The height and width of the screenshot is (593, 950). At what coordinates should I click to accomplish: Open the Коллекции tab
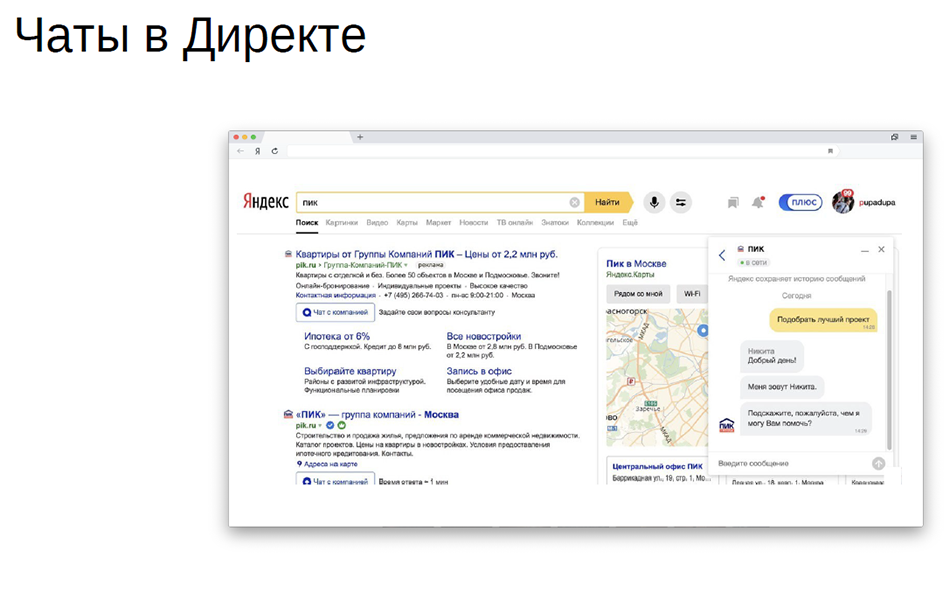pos(595,222)
